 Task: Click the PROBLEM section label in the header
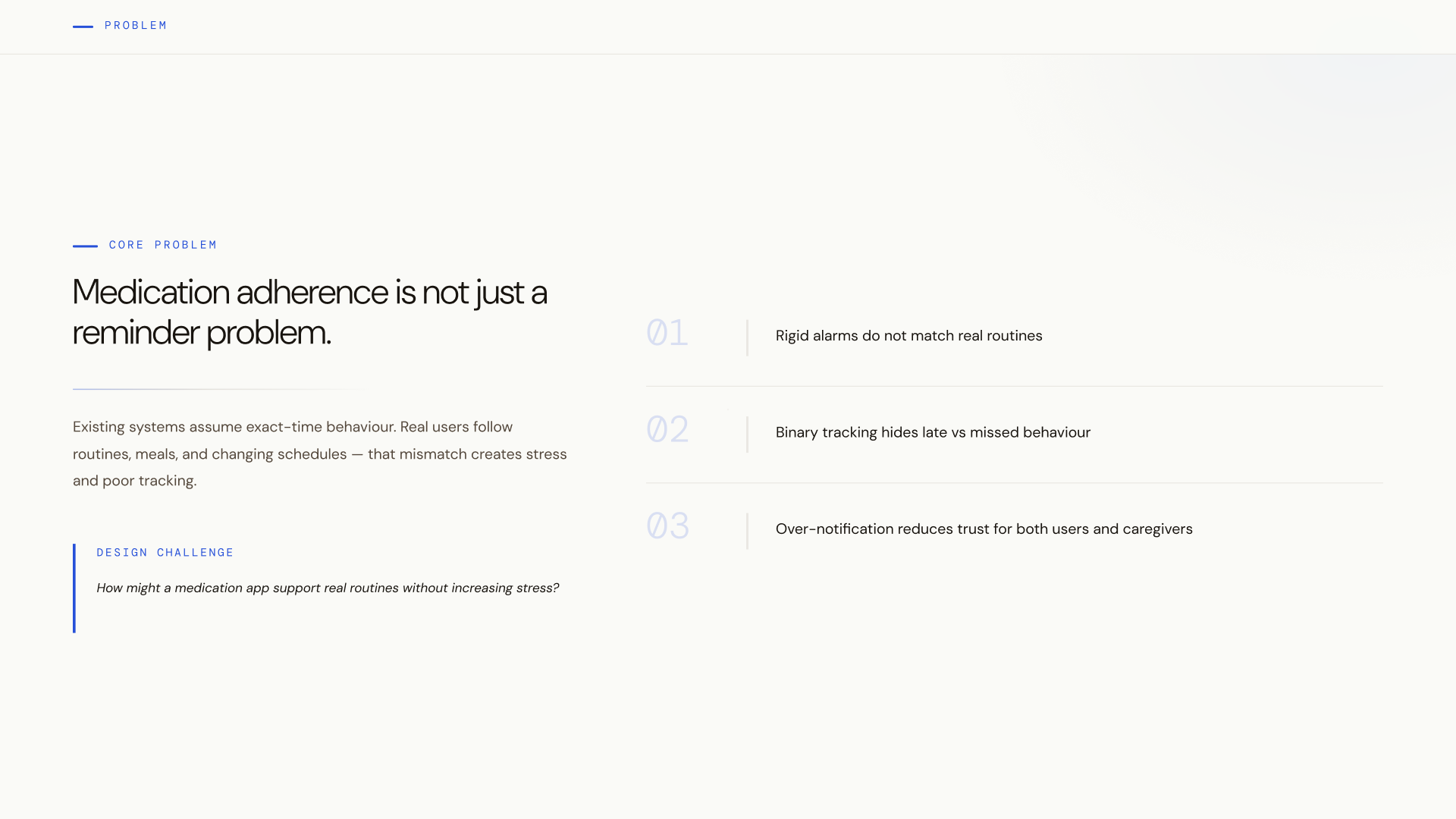136,26
